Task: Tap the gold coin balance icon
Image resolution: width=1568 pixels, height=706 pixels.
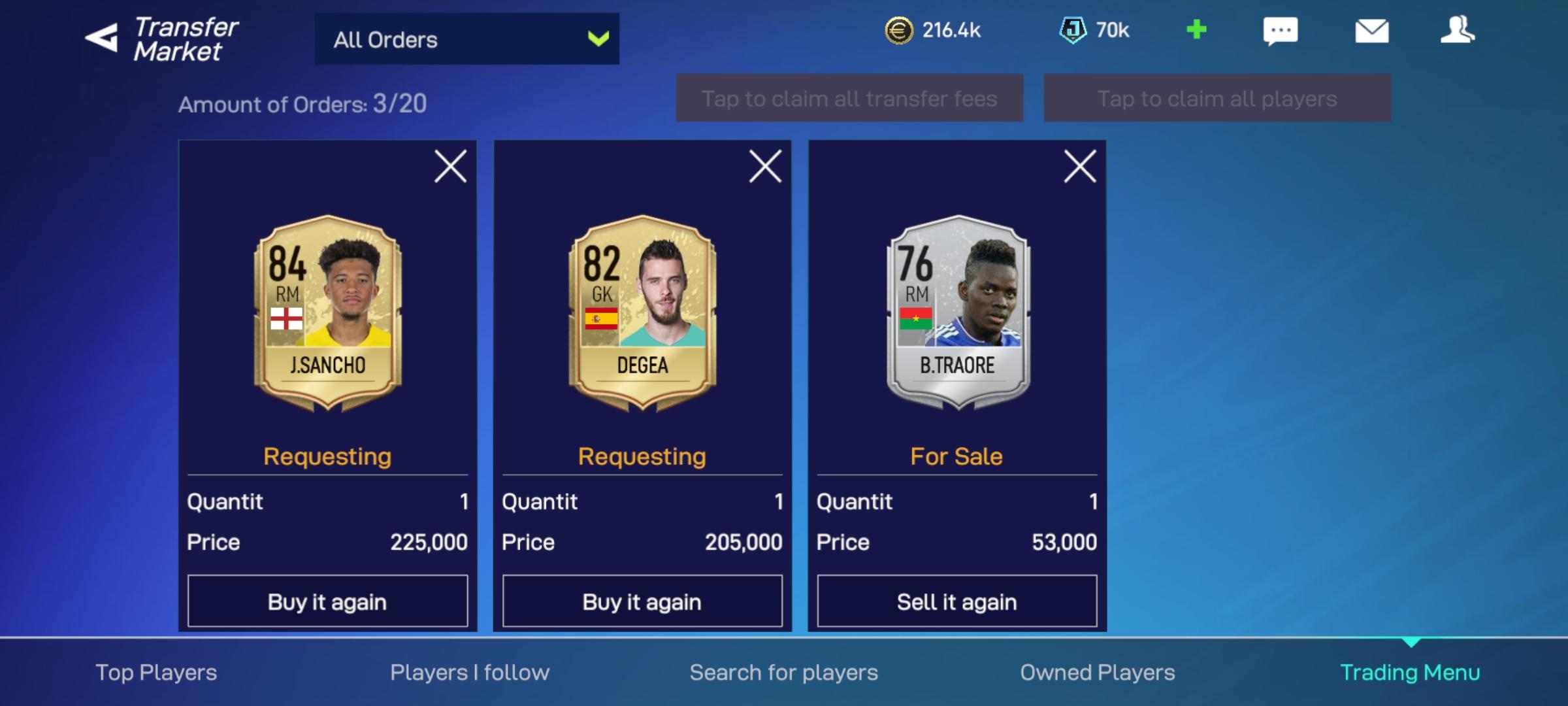Action: pos(899,30)
